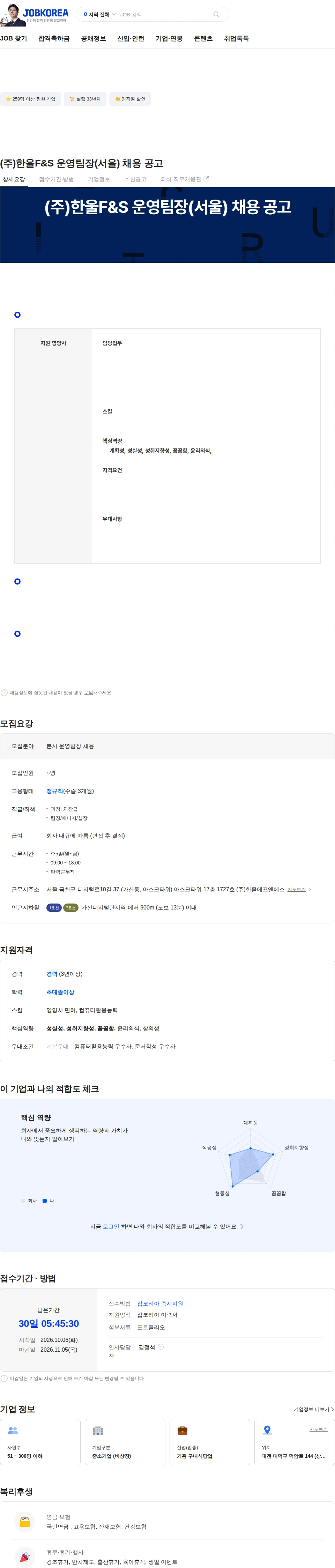Click the 휴무·휴가·행사 benefit icon

click(x=25, y=1556)
